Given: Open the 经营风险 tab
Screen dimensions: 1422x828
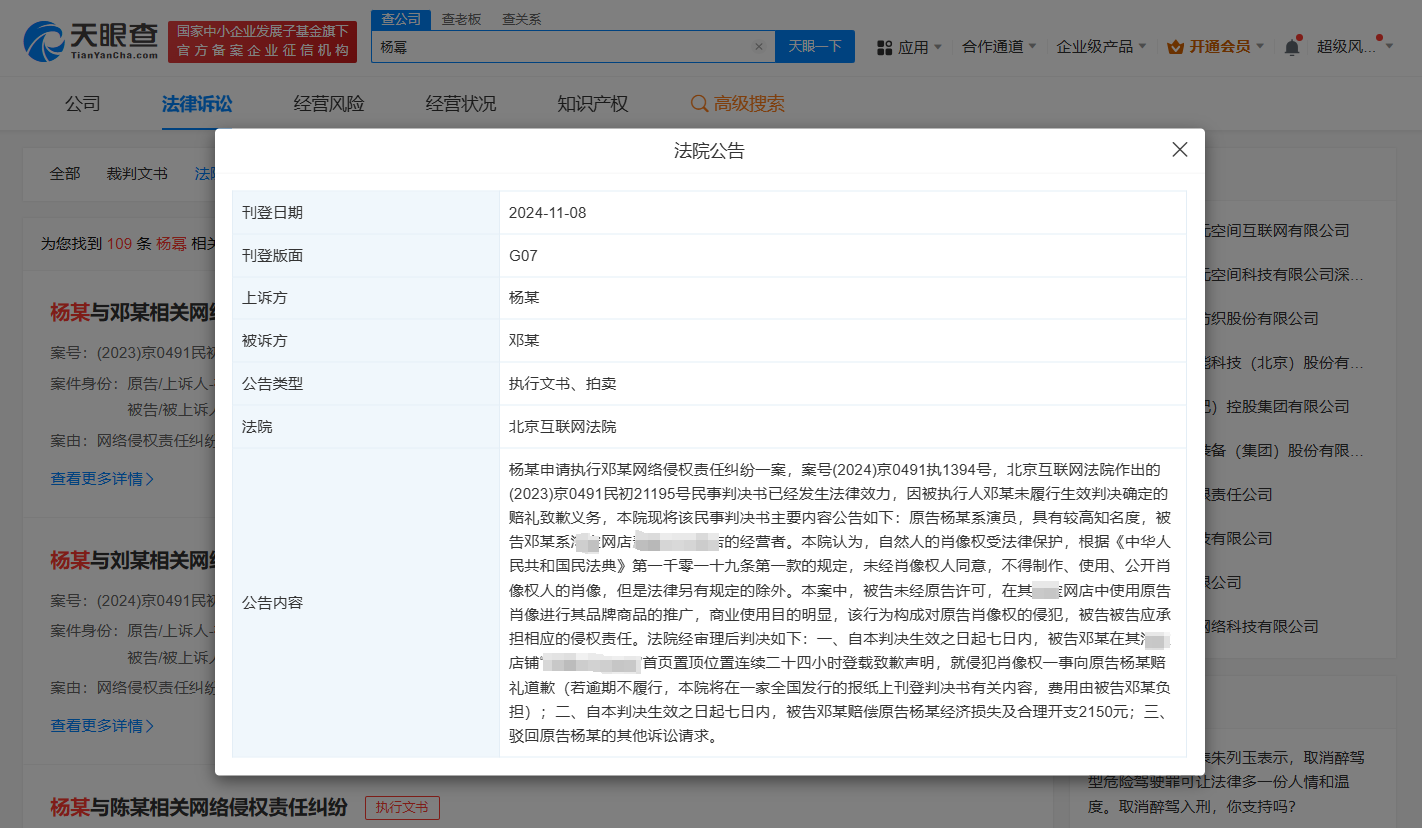Looking at the screenshot, I should coord(329,104).
